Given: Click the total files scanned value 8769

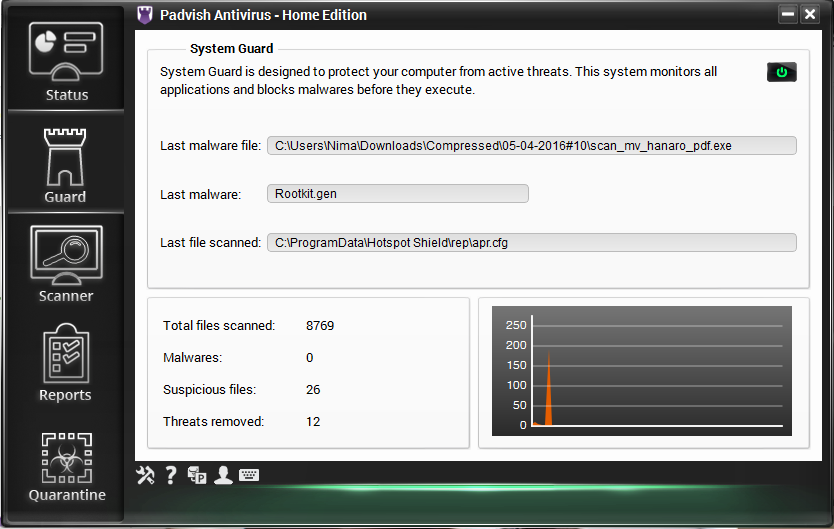Looking at the screenshot, I should 320,325.
